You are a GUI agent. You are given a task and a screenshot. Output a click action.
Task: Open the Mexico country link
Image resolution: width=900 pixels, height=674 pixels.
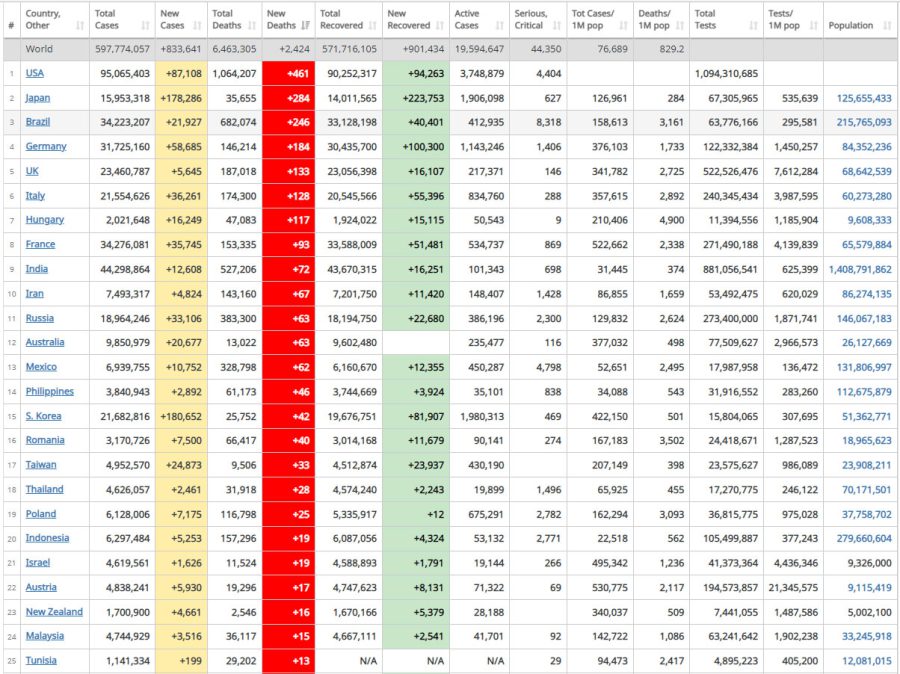pyautogui.click(x=41, y=367)
